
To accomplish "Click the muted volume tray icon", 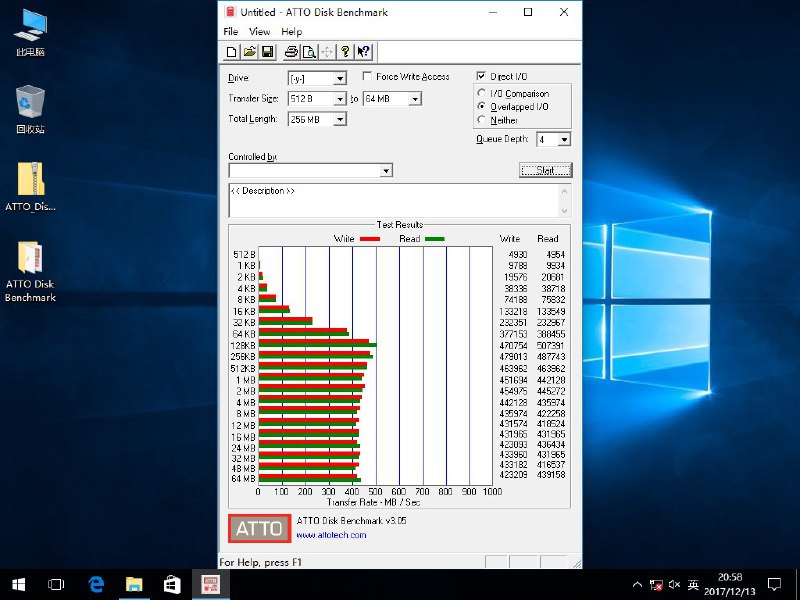I will coord(674,585).
